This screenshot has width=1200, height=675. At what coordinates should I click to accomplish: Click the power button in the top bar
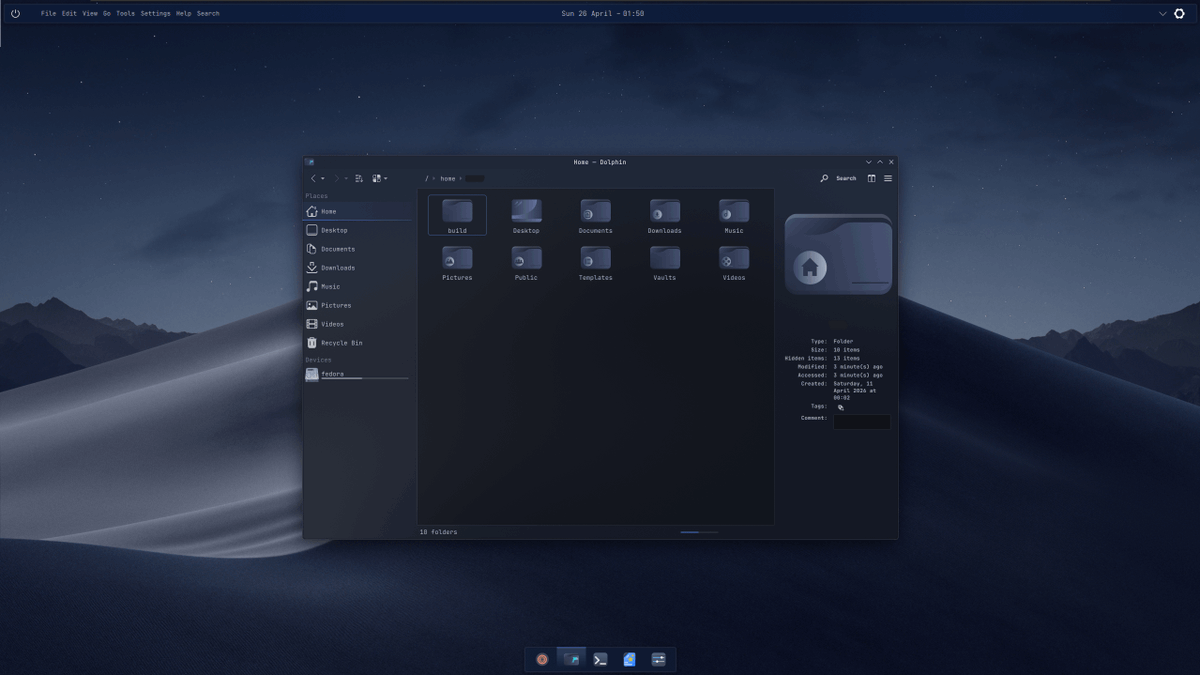[x=14, y=13]
